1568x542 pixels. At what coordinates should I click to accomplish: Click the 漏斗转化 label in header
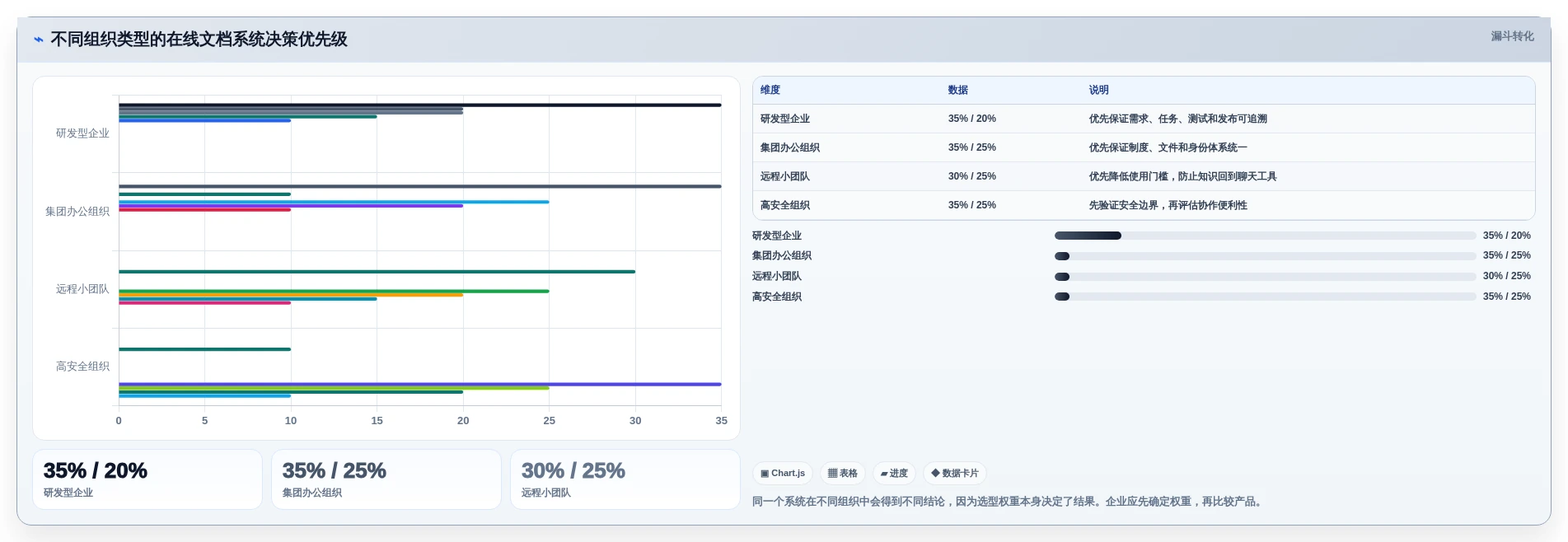click(1512, 36)
